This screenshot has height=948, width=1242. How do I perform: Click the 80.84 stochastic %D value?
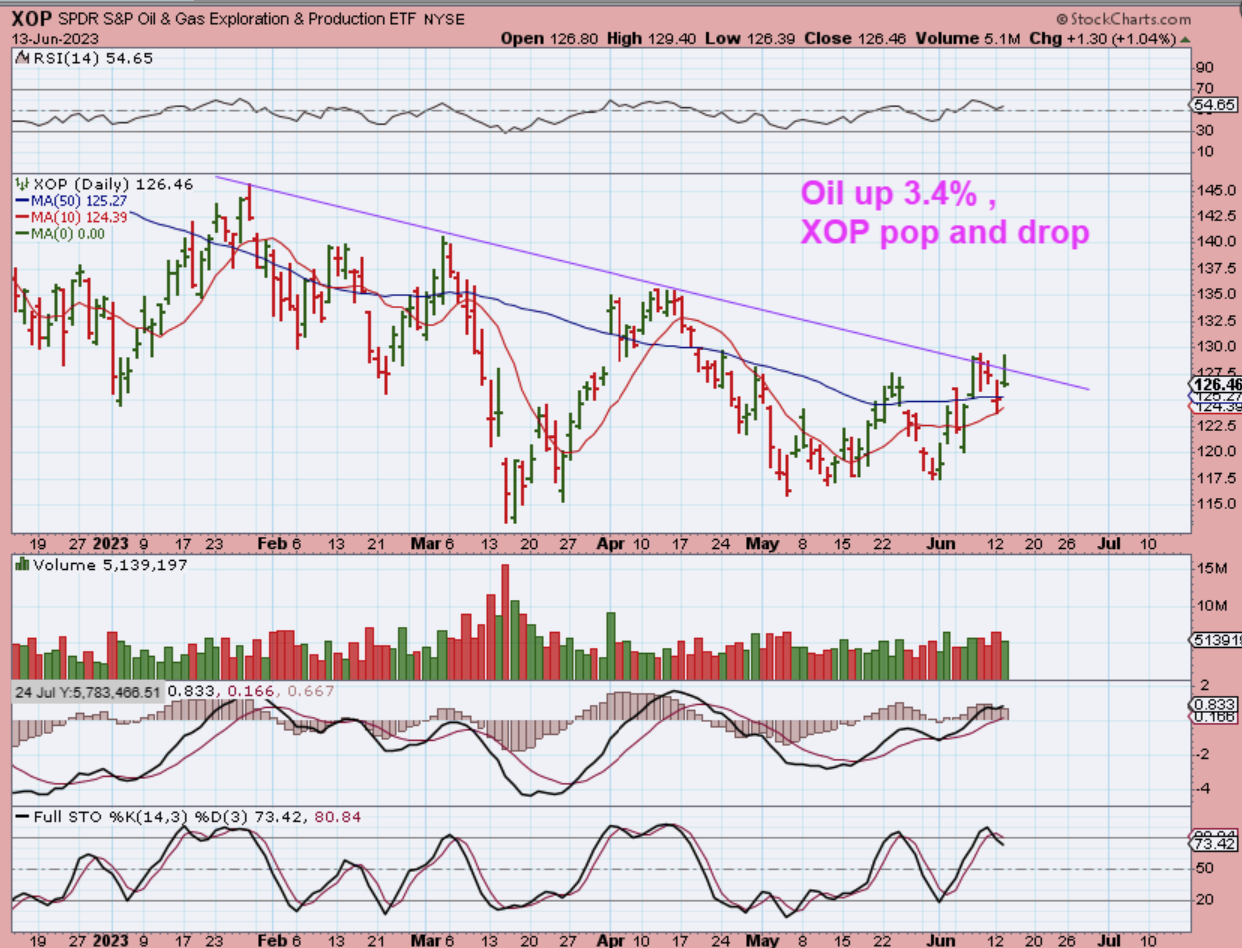[x=338, y=817]
